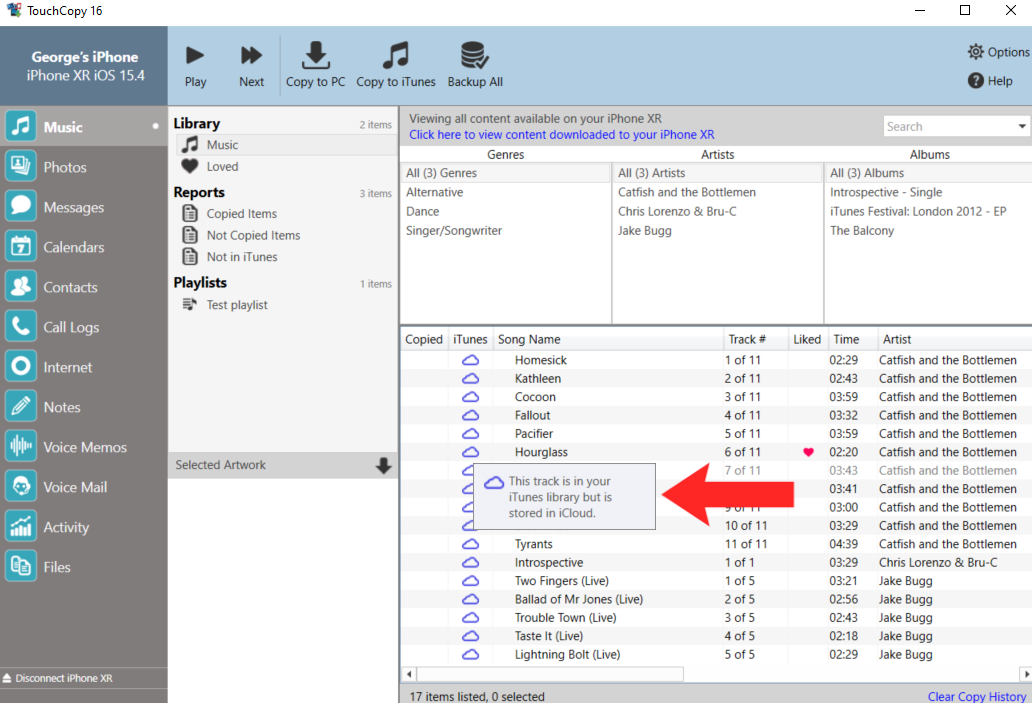Click Clear Copy History link
1032x703 pixels.
pyautogui.click(x=976, y=696)
